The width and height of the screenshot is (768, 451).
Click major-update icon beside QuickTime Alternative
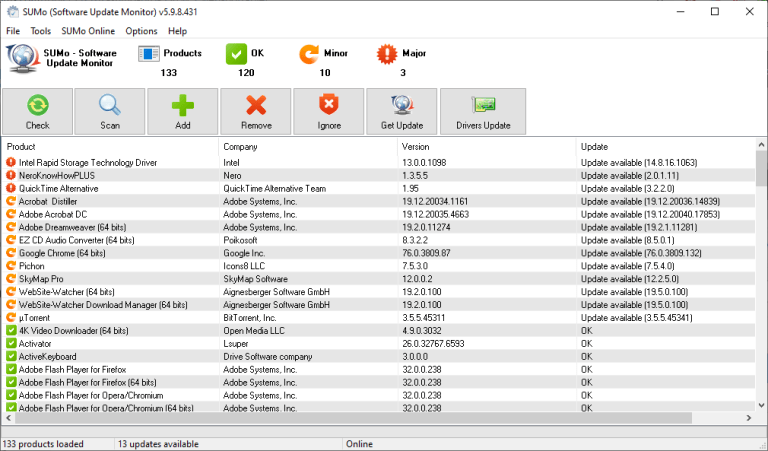pos(11,188)
